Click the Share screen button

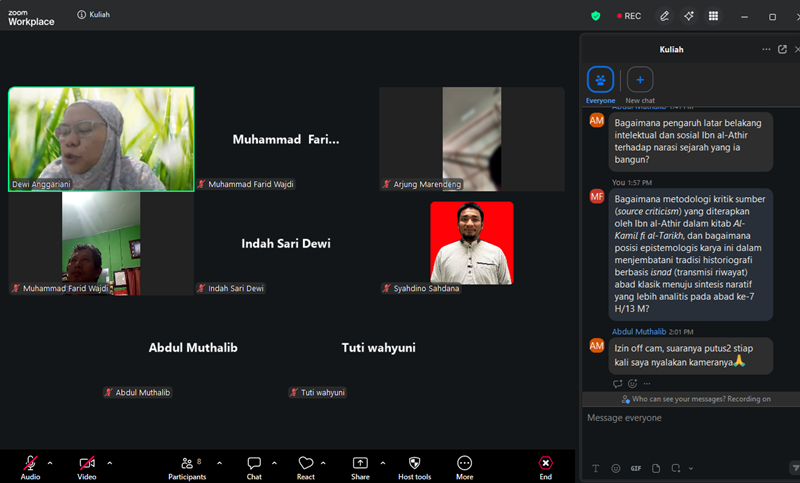point(360,467)
